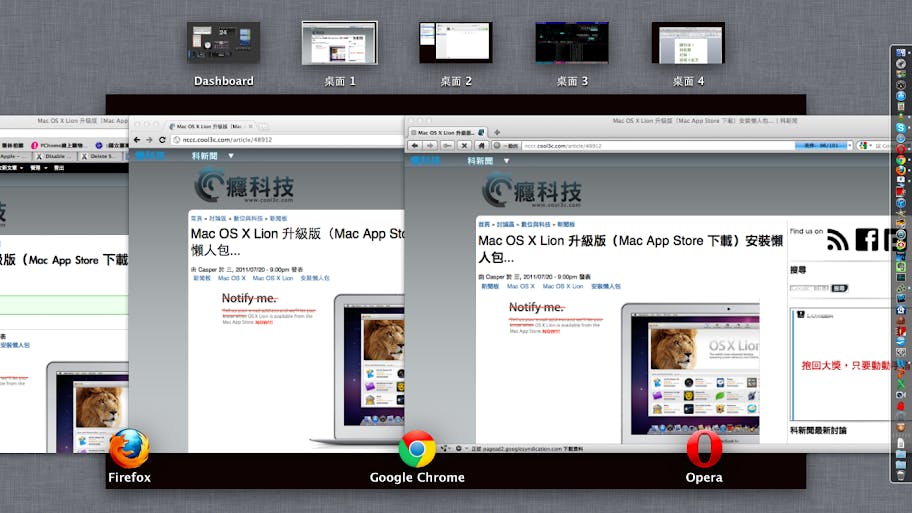The image size is (912, 513).
Task: Click the Forward arrow in Chrome window
Action: point(149,140)
